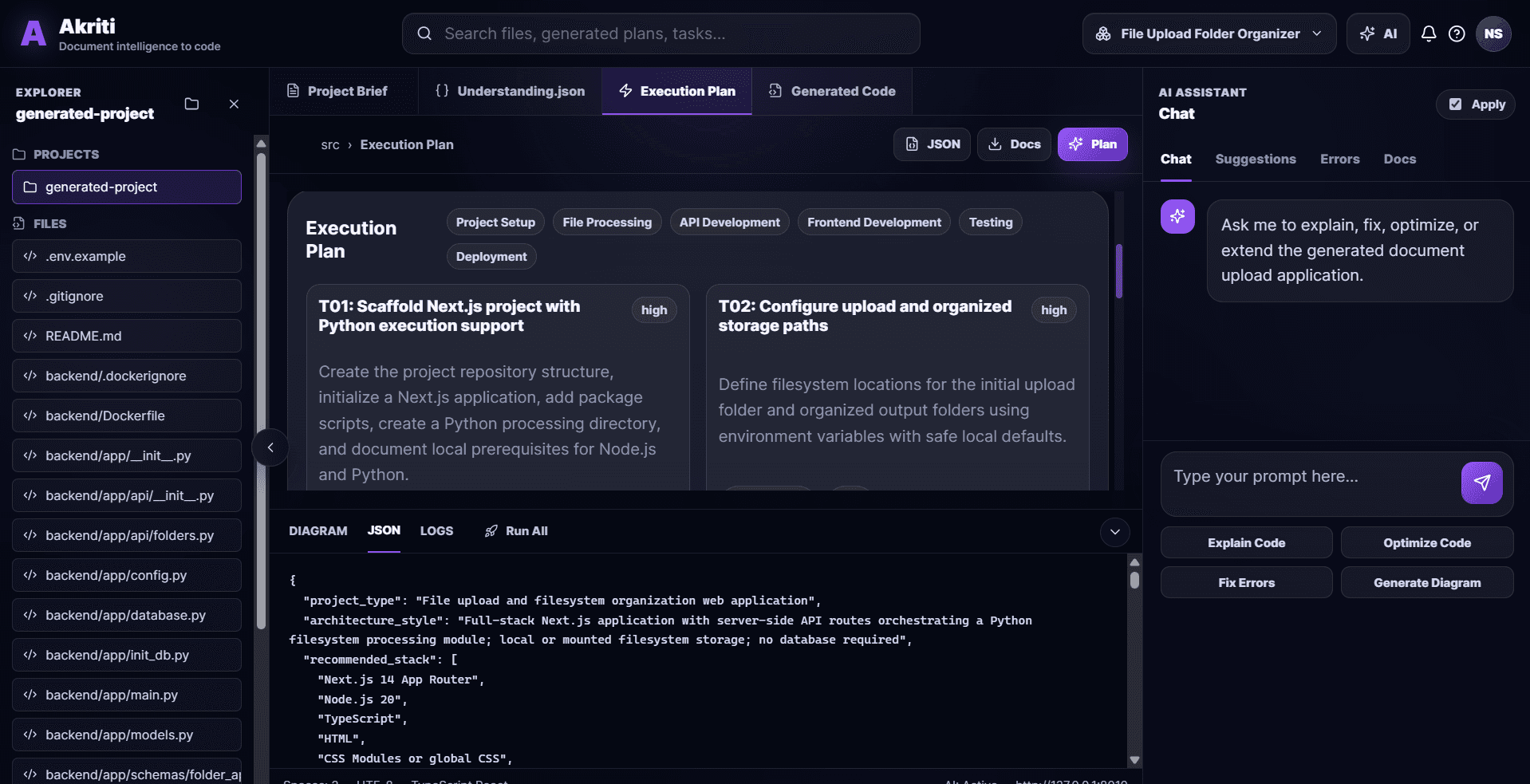Click the JSON export button
Screen dimensions: 1530x784
click(932, 144)
